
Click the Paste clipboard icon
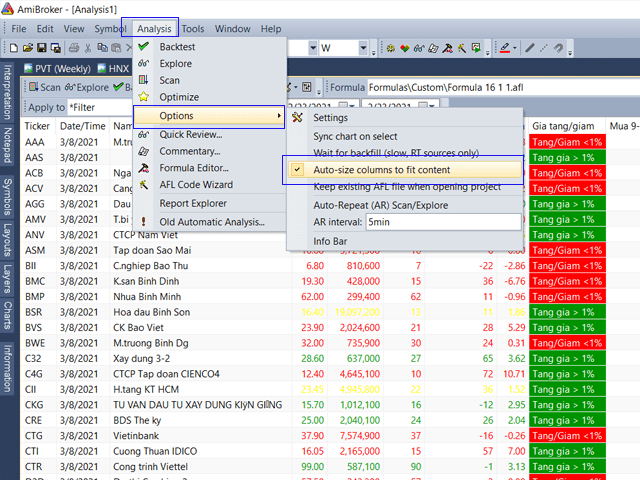[116, 48]
